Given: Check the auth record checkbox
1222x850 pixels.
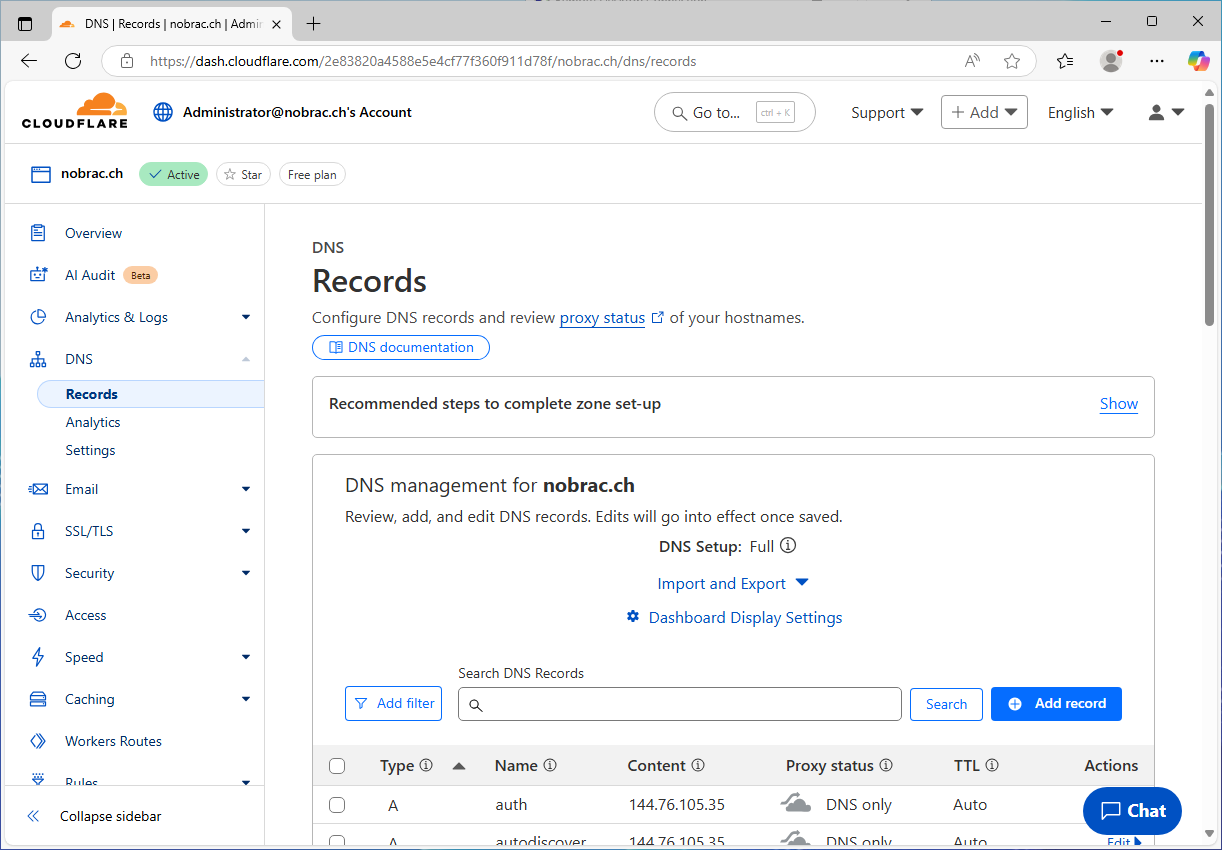Looking at the screenshot, I should point(337,805).
